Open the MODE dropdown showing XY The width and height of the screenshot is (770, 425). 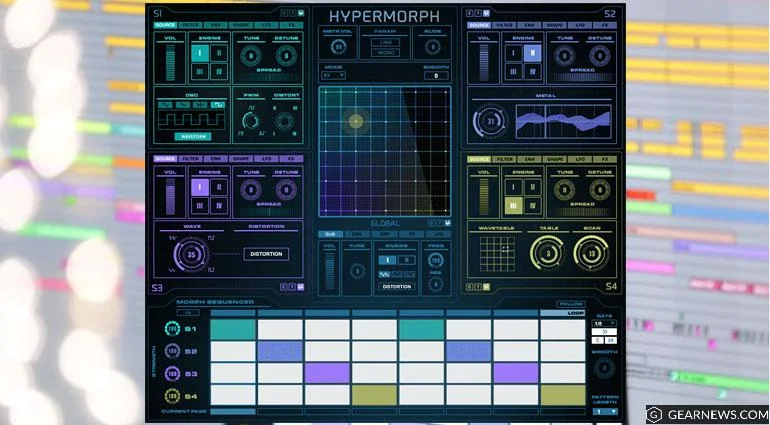(x=333, y=76)
